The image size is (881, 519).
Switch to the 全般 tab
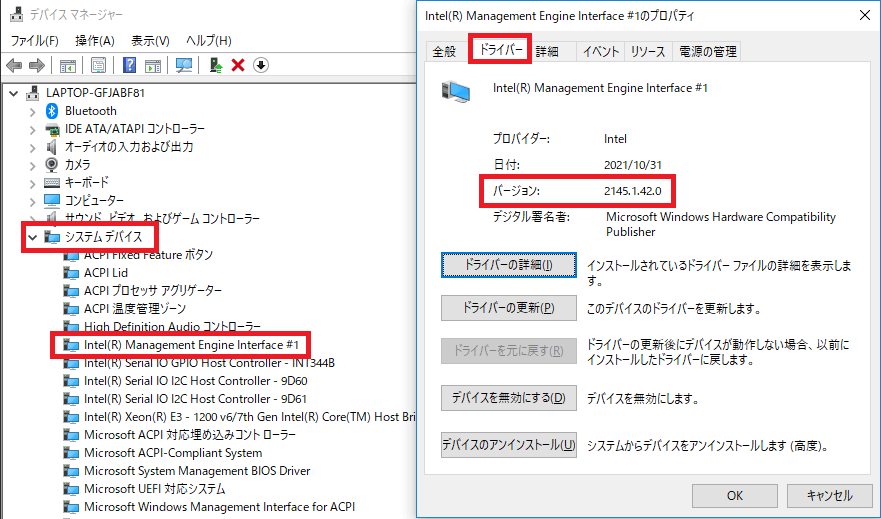coord(444,52)
